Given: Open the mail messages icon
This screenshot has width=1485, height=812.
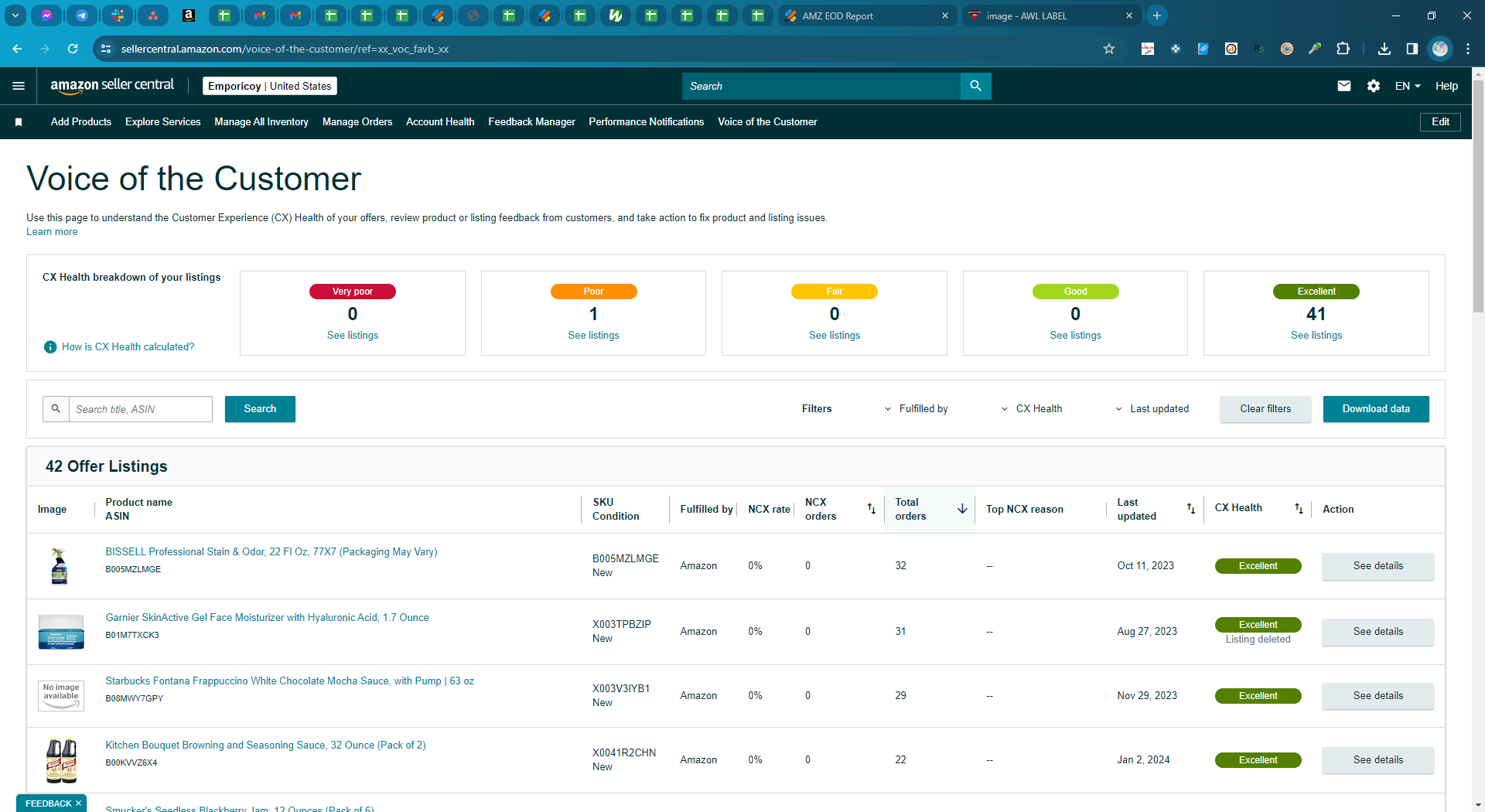Looking at the screenshot, I should coord(1344,86).
